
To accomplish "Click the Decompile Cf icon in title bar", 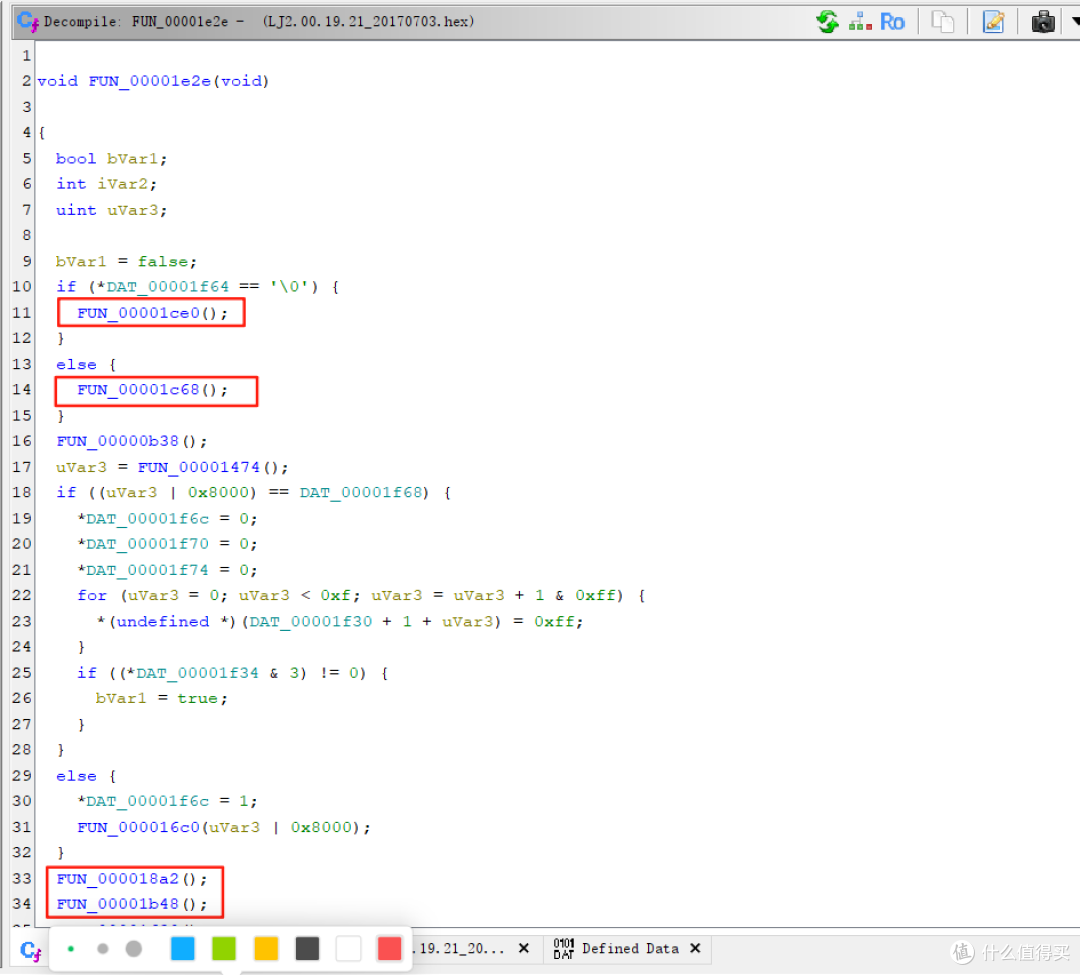I will click(x=28, y=21).
